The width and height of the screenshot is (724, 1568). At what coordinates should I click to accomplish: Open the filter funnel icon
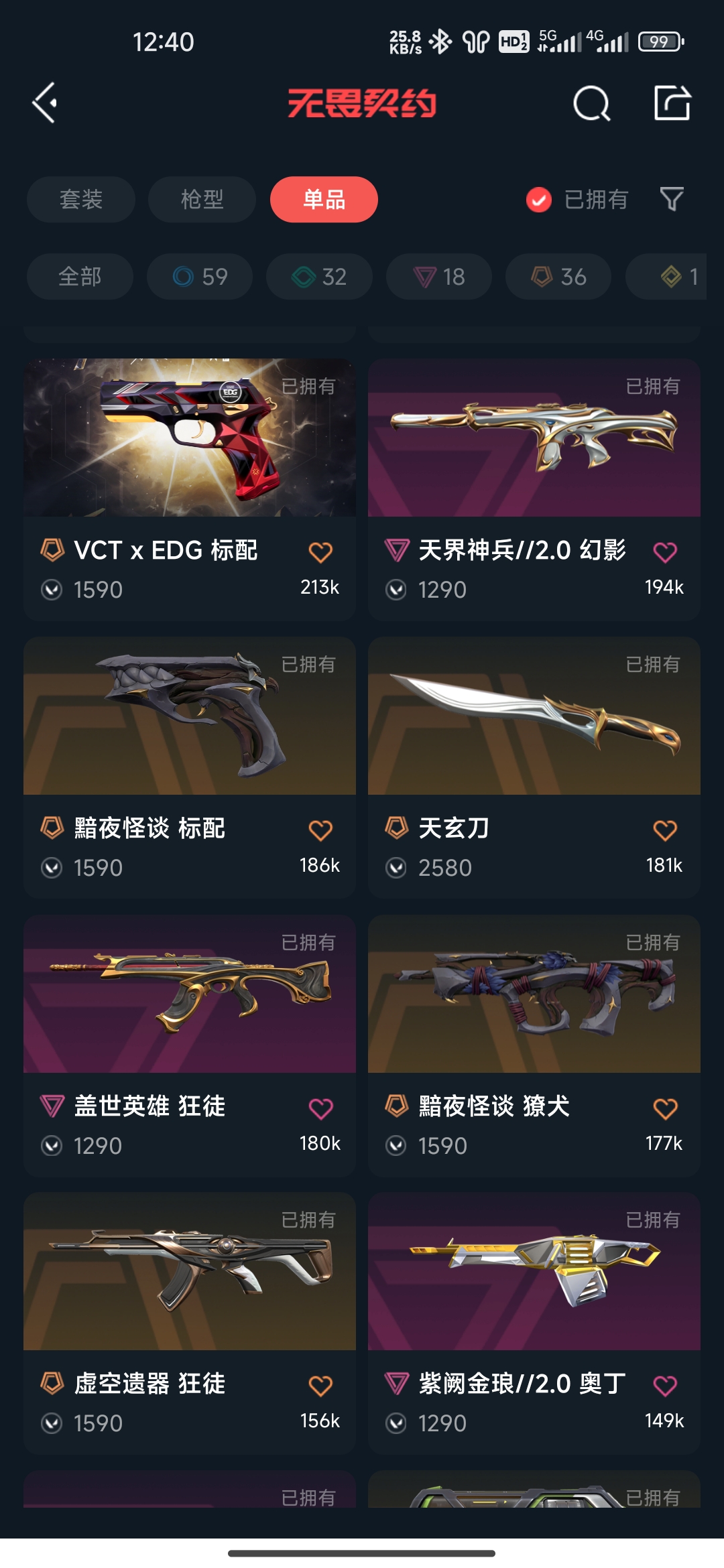coord(672,199)
